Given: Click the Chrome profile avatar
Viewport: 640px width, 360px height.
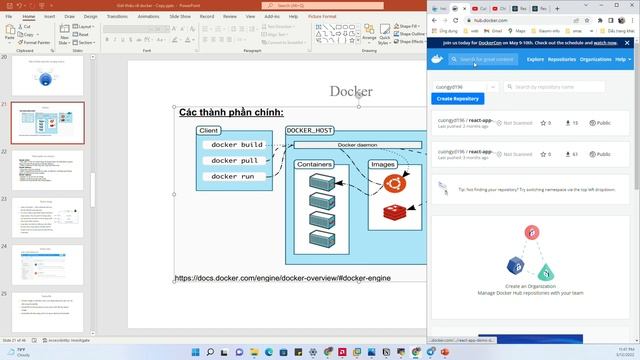Looking at the screenshot, I should click(621, 20).
